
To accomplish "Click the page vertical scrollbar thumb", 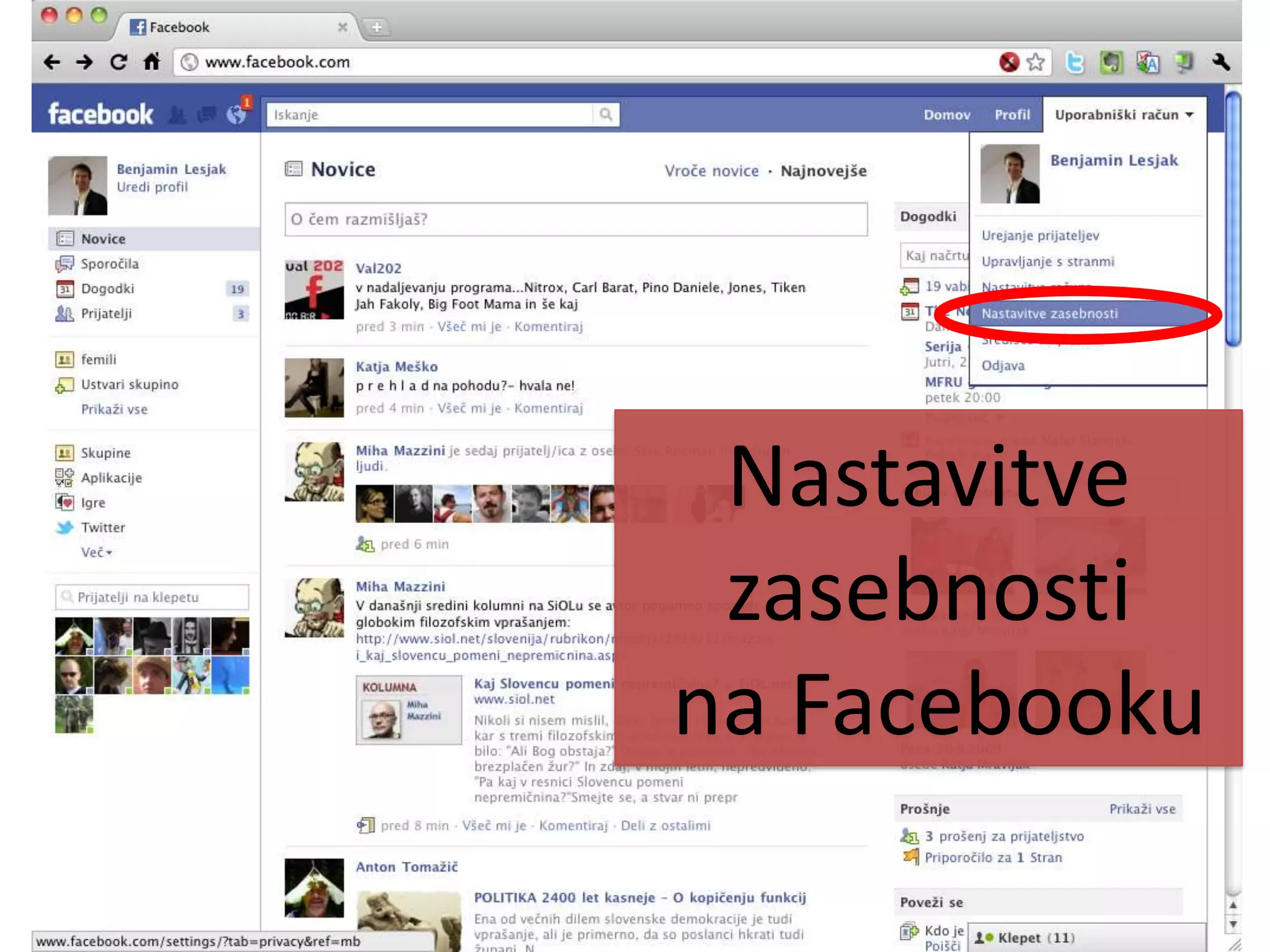I will pos(1233,218).
